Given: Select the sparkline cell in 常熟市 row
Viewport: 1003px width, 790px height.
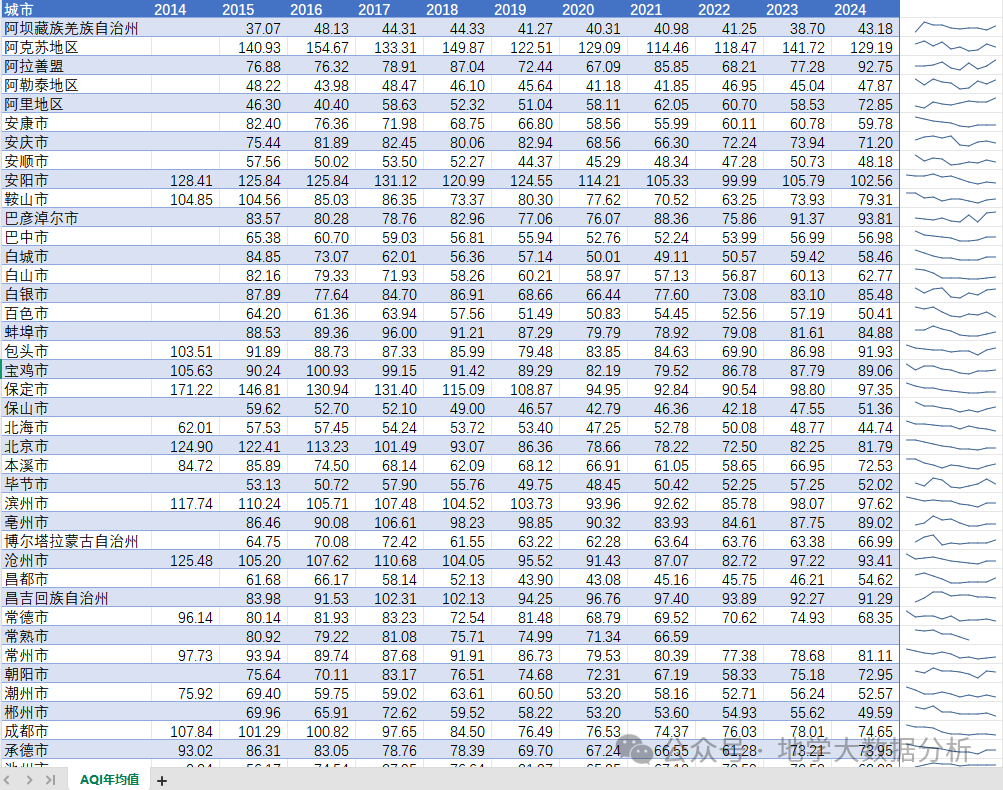Looking at the screenshot, I should (x=951, y=636).
